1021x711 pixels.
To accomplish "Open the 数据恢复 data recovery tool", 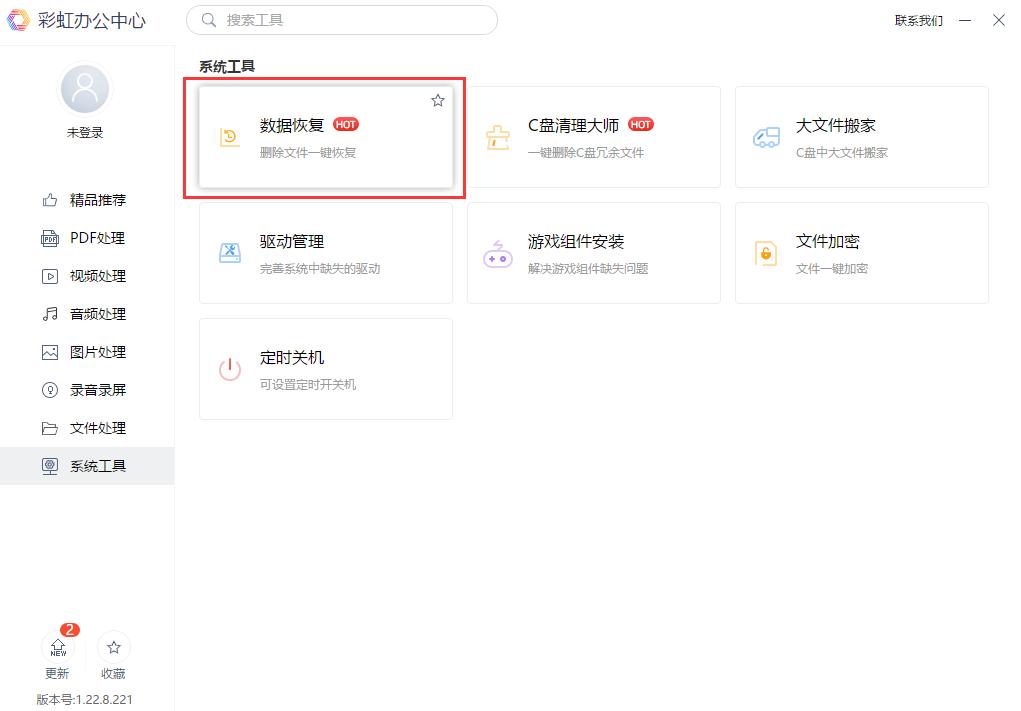I will (325, 137).
